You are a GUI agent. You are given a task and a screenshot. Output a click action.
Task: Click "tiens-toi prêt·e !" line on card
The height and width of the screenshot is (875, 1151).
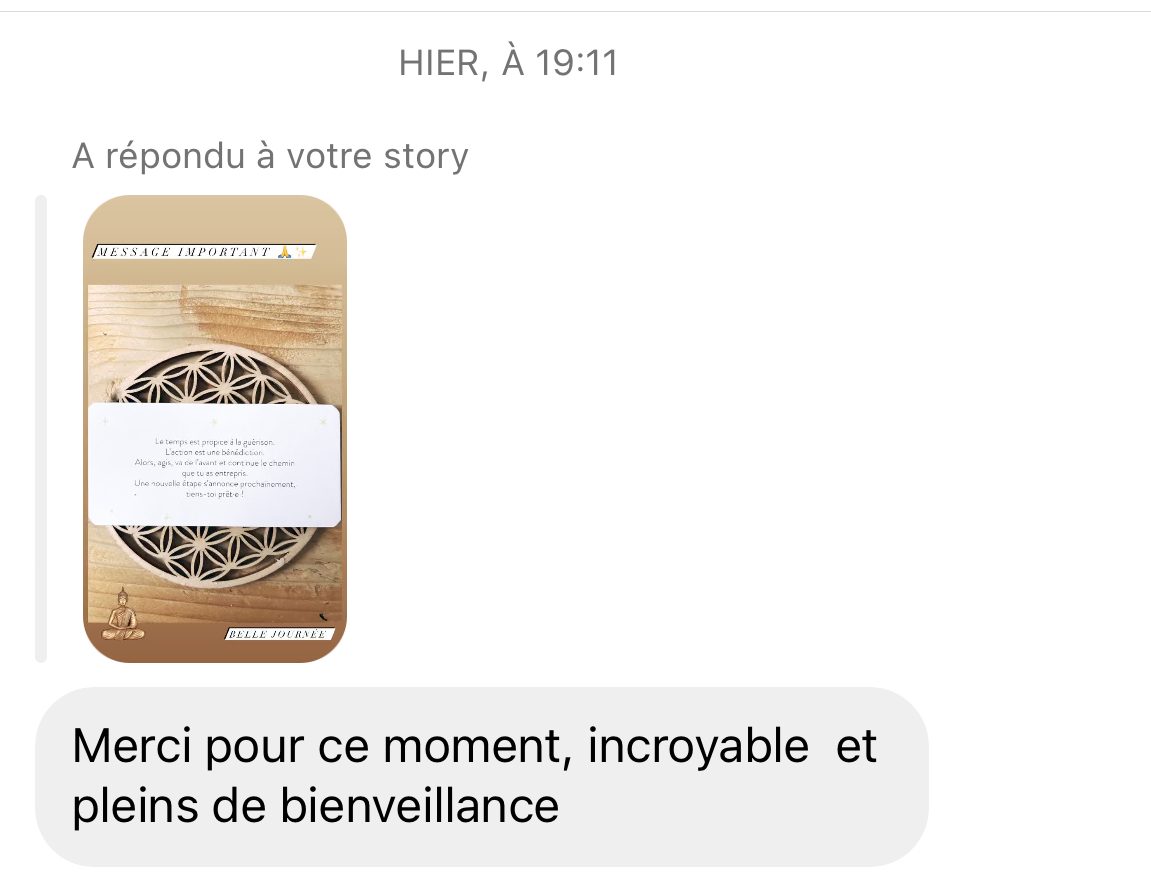tap(214, 494)
